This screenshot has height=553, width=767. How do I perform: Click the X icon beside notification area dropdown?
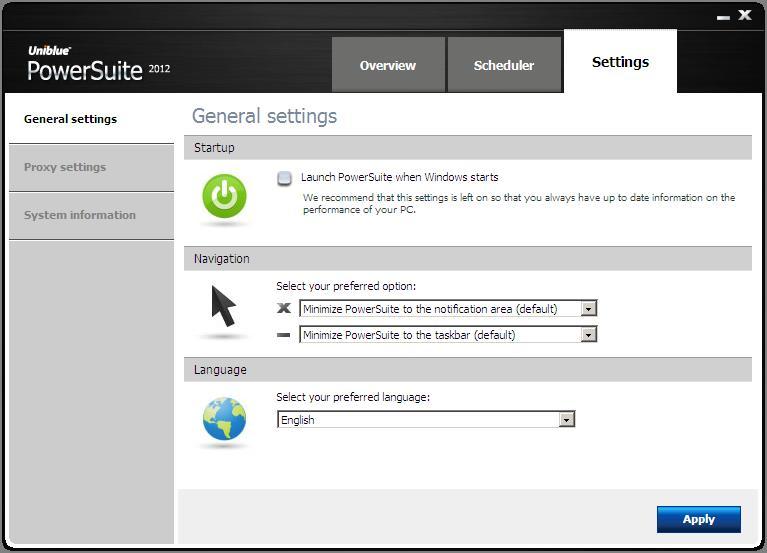pos(284,308)
